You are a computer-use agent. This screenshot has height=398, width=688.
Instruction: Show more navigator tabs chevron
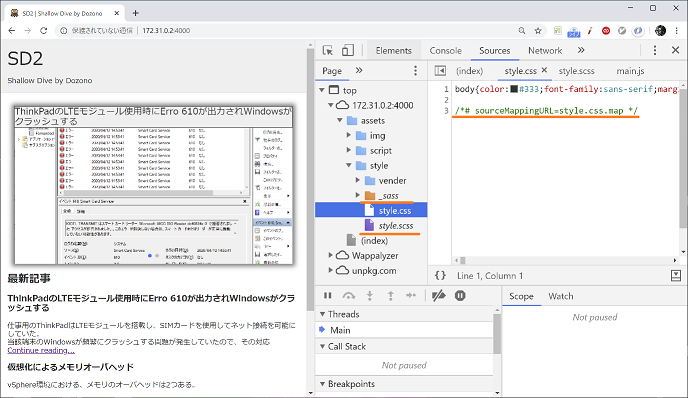click(359, 71)
